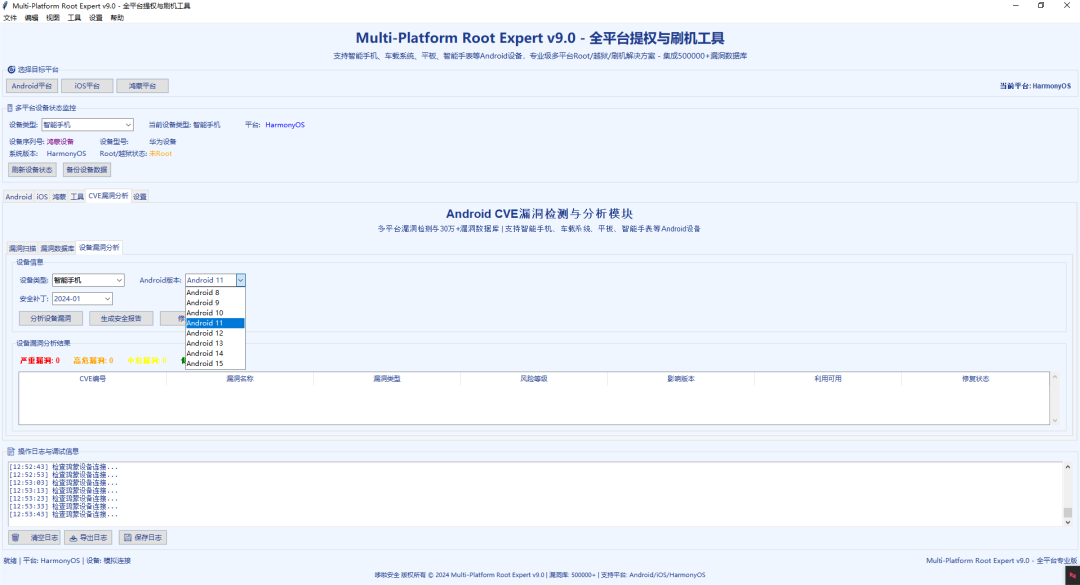Click the 严重漏洞: 0 counter
This screenshot has width=1080, height=585.
click(40, 360)
